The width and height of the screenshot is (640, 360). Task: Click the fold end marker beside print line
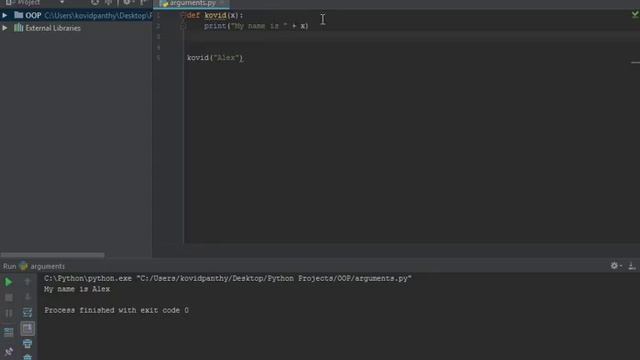pyautogui.click(x=183, y=26)
